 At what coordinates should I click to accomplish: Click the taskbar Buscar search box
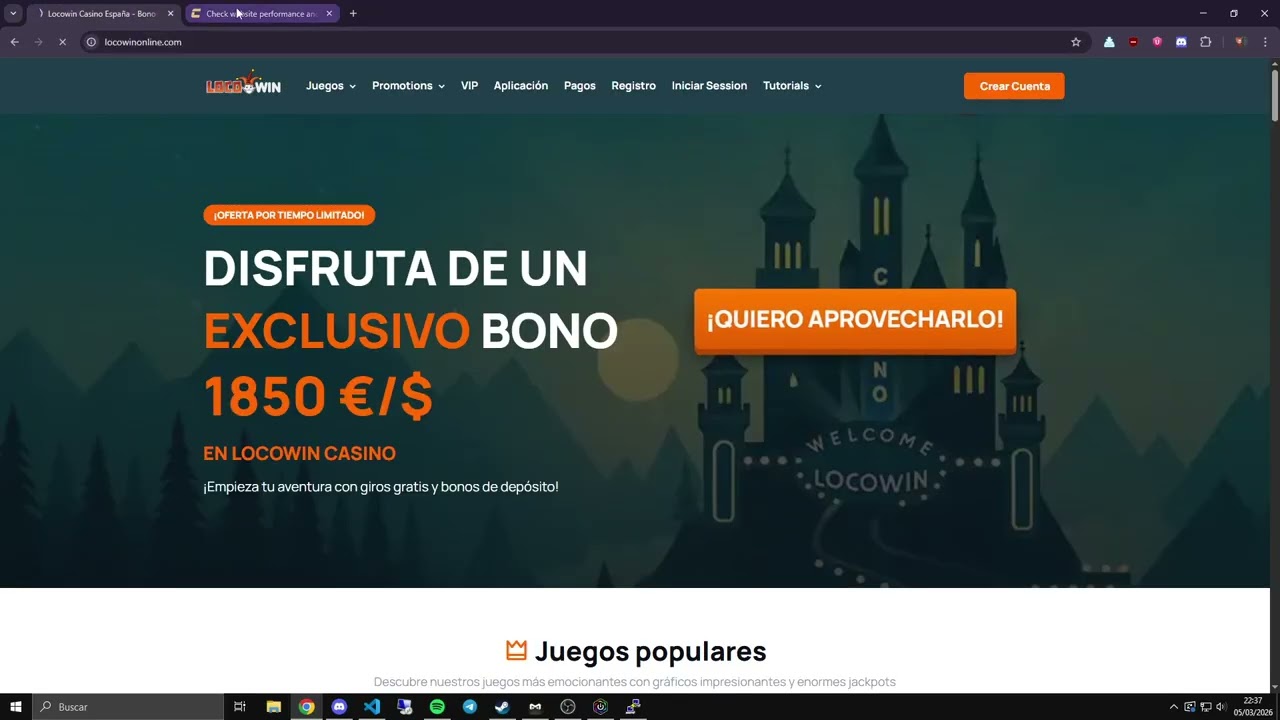[x=128, y=707]
